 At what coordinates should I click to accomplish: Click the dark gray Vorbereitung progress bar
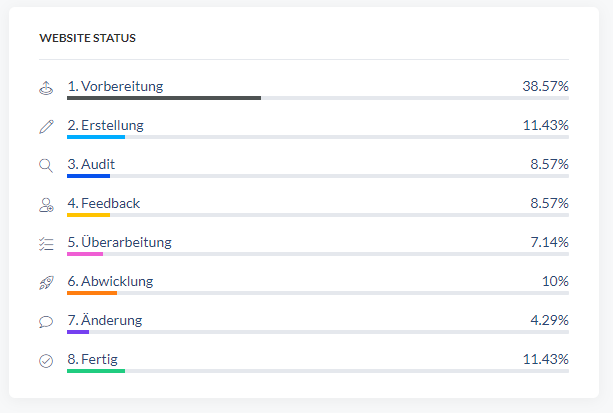tap(163, 98)
